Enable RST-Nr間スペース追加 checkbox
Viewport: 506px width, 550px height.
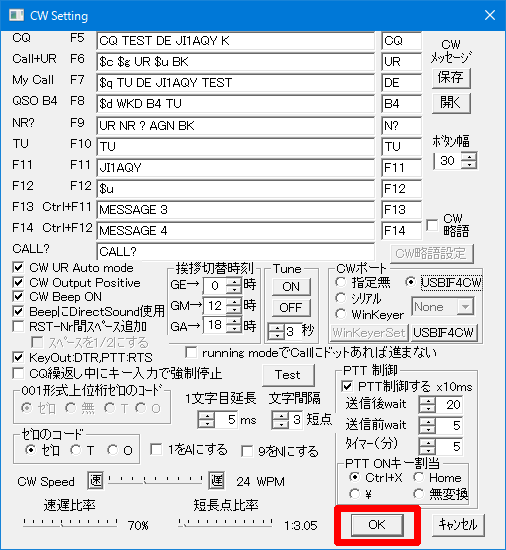click(18, 327)
